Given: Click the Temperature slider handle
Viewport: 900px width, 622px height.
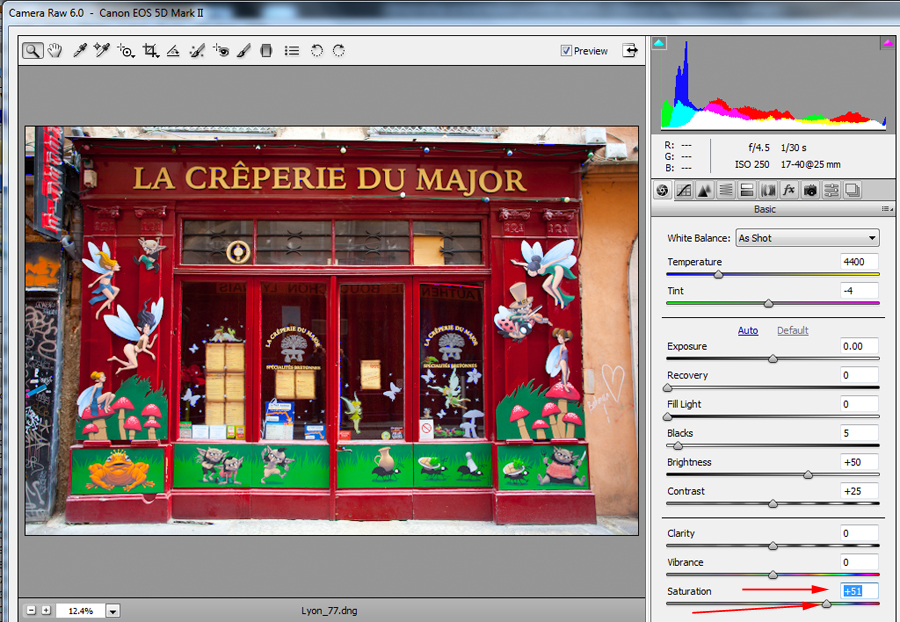Looking at the screenshot, I should pos(718,275).
